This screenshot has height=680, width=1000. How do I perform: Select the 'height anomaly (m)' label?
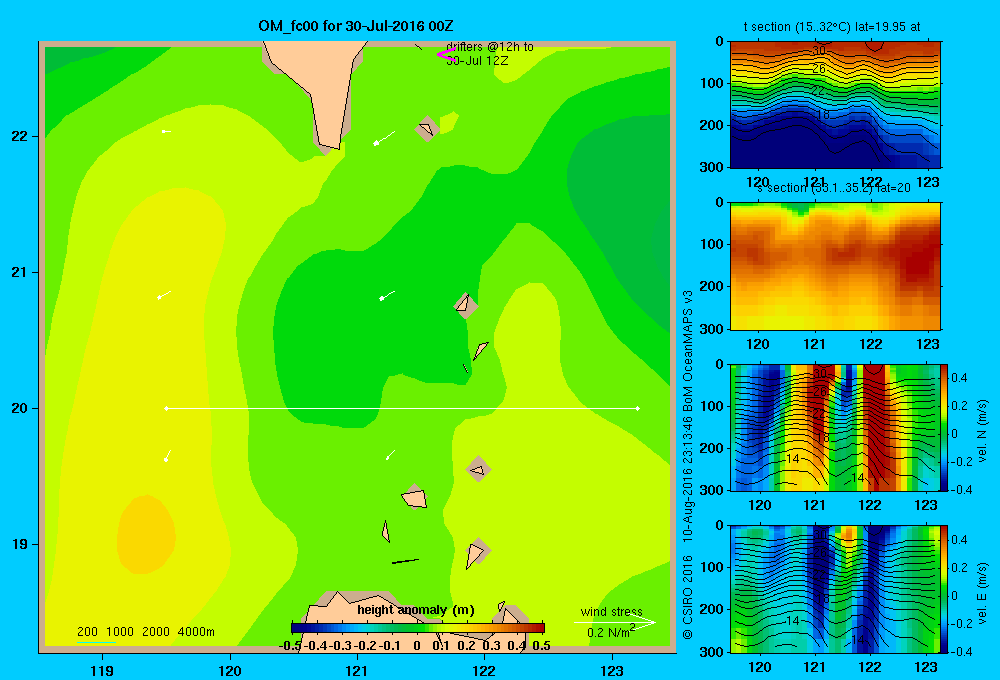click(x=416, y=610)
